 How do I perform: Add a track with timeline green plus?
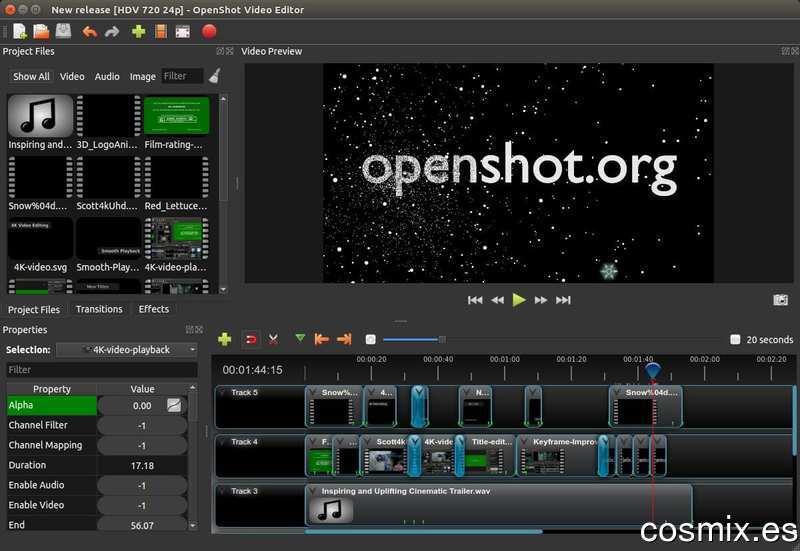[x=224, y=339]
